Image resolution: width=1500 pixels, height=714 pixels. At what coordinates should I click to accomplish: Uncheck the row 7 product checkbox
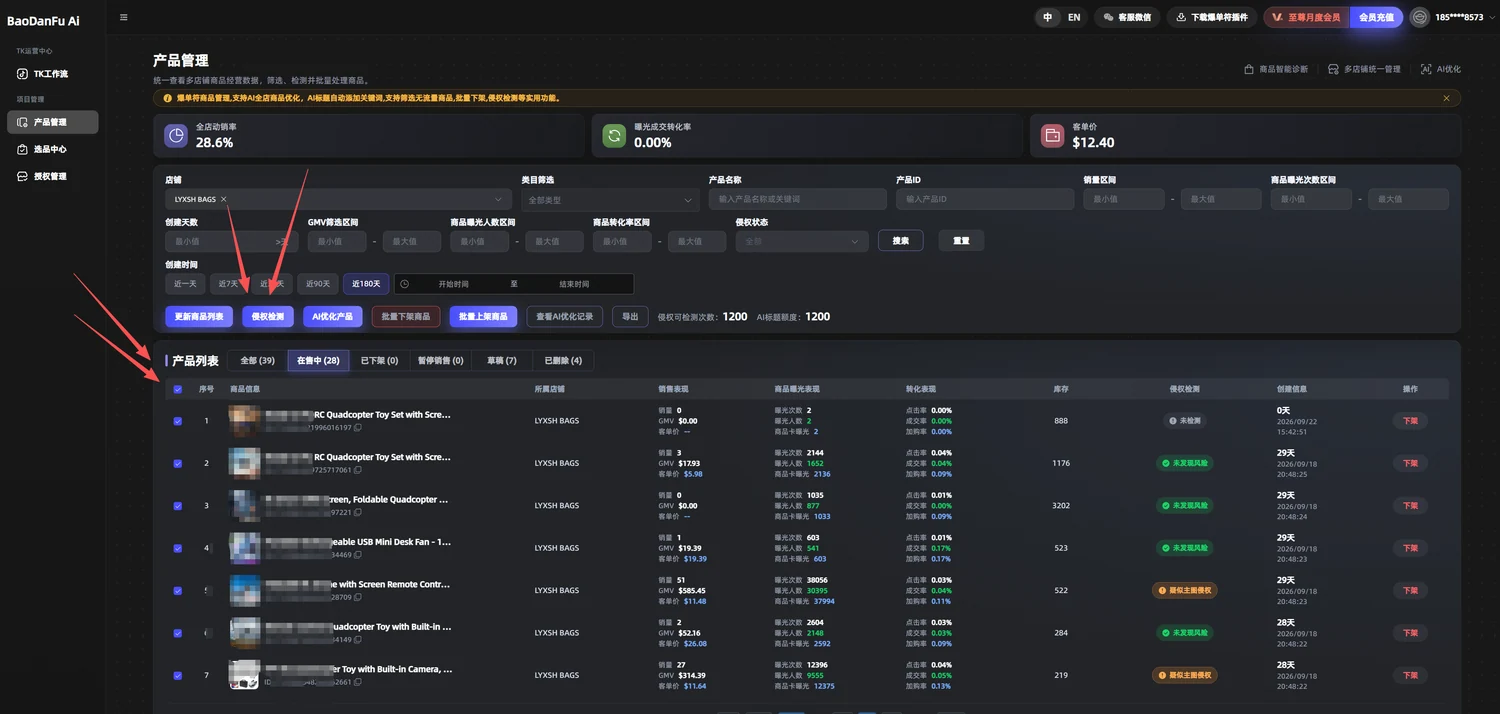coord(178,675)
